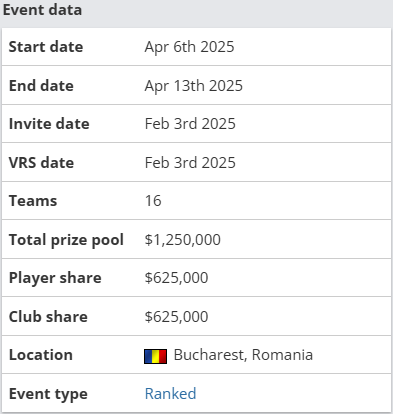Image resolution: width=393 pixels, height=414 pixels.
Task: Click the Total prize pool label
Action: 66,240
